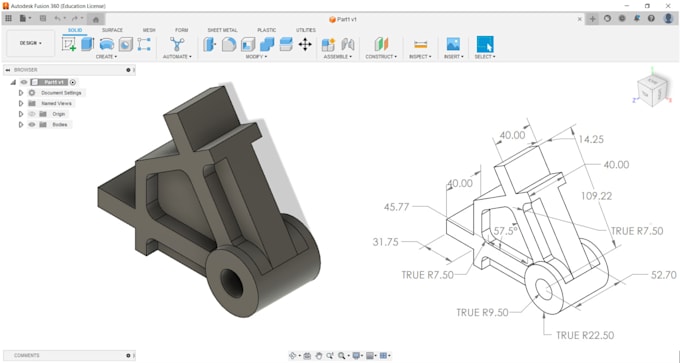Image resolution: width=680 pixels, height=363 pixels.
Task: Expand the Origin folder node
Action: click(20, 114)
